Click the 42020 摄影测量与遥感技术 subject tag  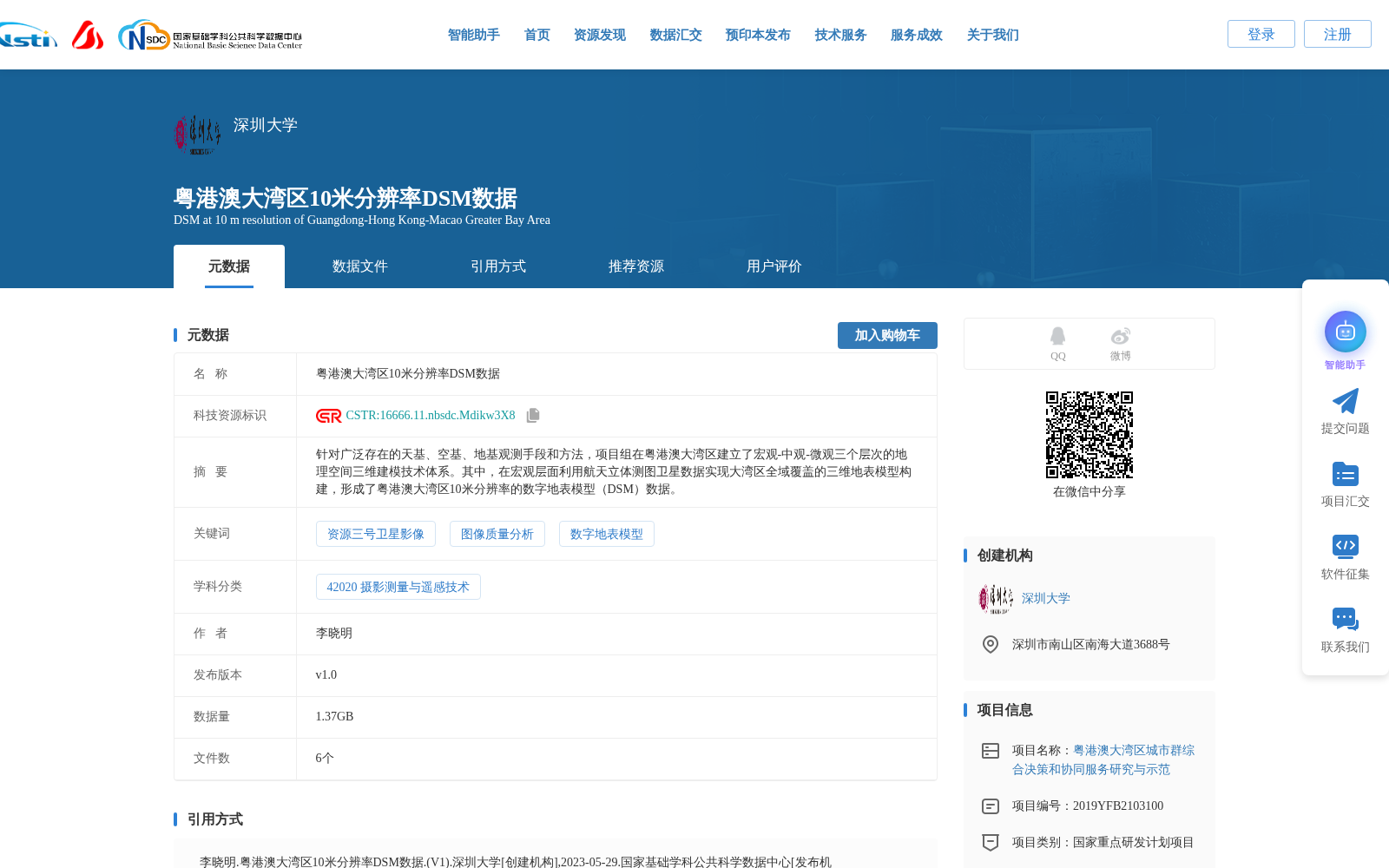click(398, 587)
